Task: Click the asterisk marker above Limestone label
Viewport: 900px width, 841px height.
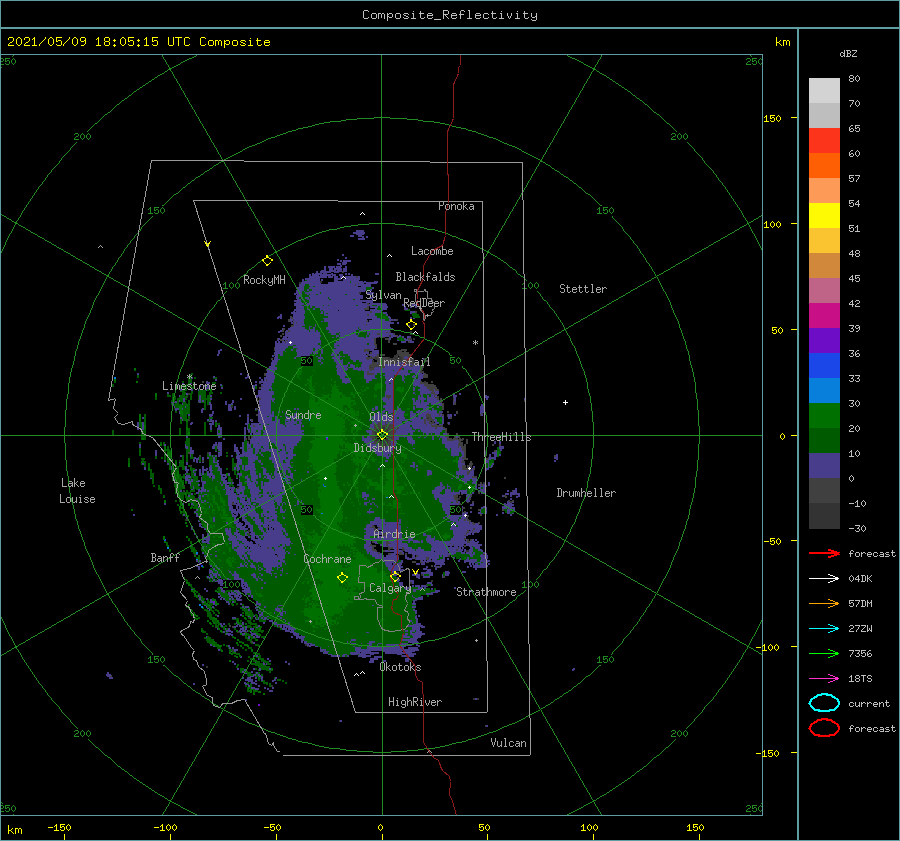Action: click(189, 377)
